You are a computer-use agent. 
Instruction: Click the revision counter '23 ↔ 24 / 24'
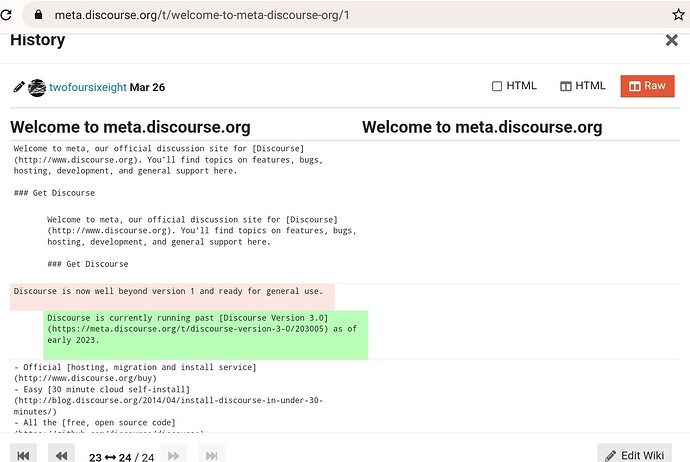pos(121,457)
